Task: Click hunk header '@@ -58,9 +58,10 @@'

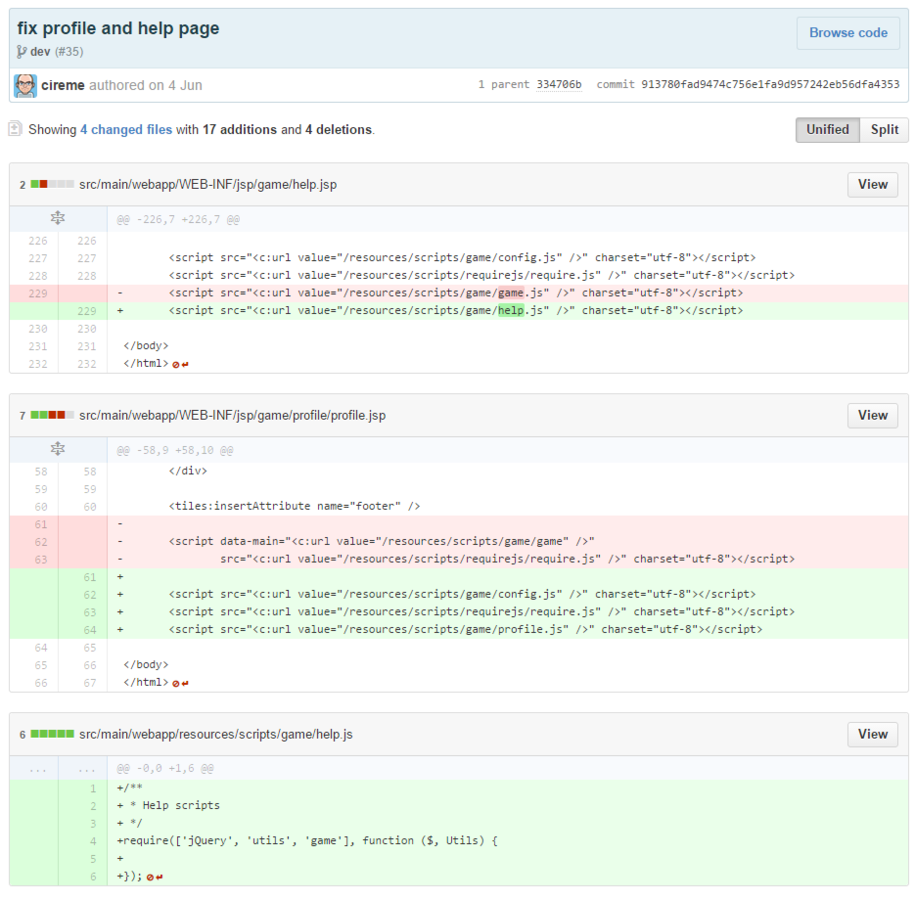Action: pyautogui.click(x=175, y=451)
